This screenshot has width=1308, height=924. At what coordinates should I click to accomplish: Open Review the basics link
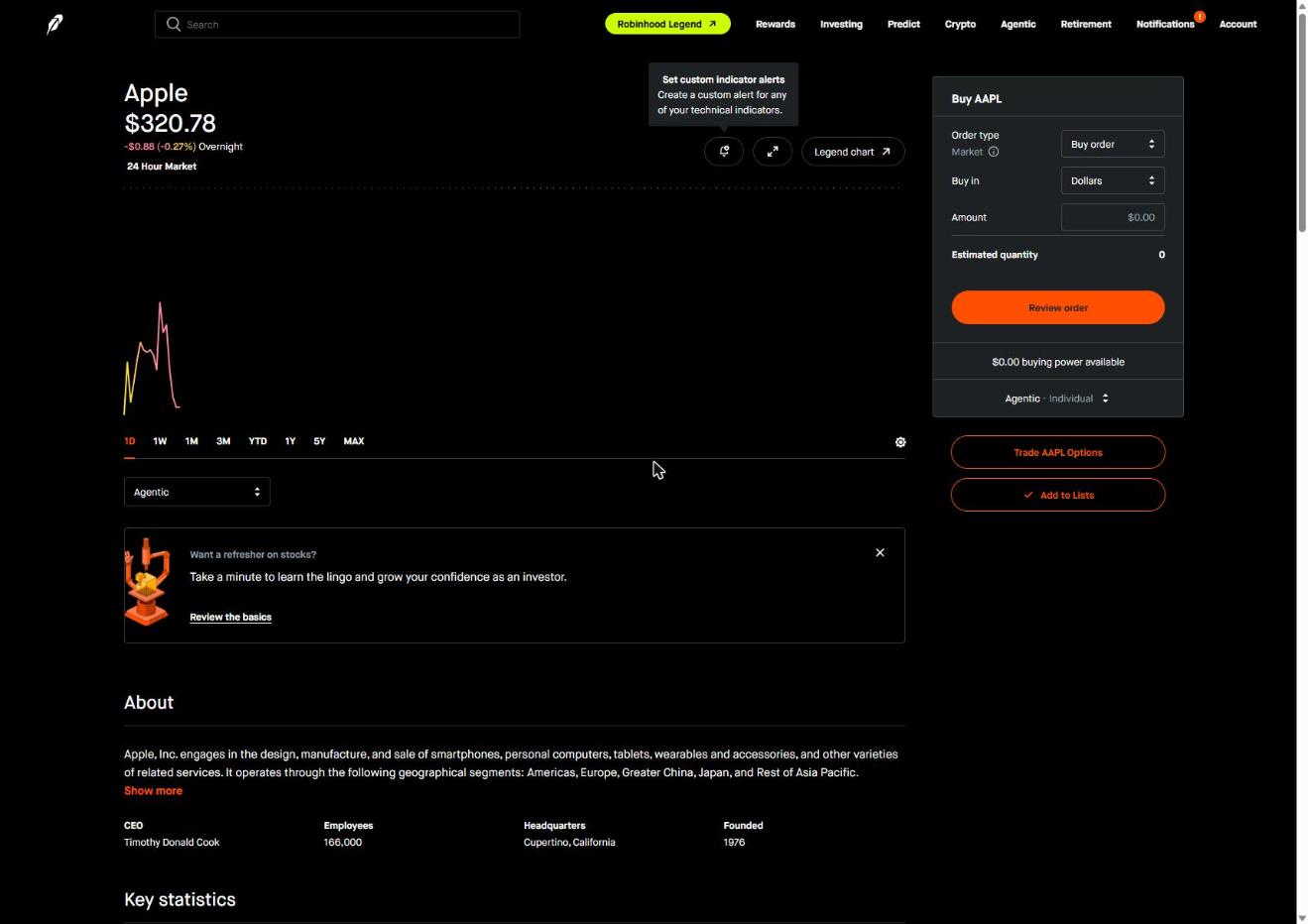[230, 617]
